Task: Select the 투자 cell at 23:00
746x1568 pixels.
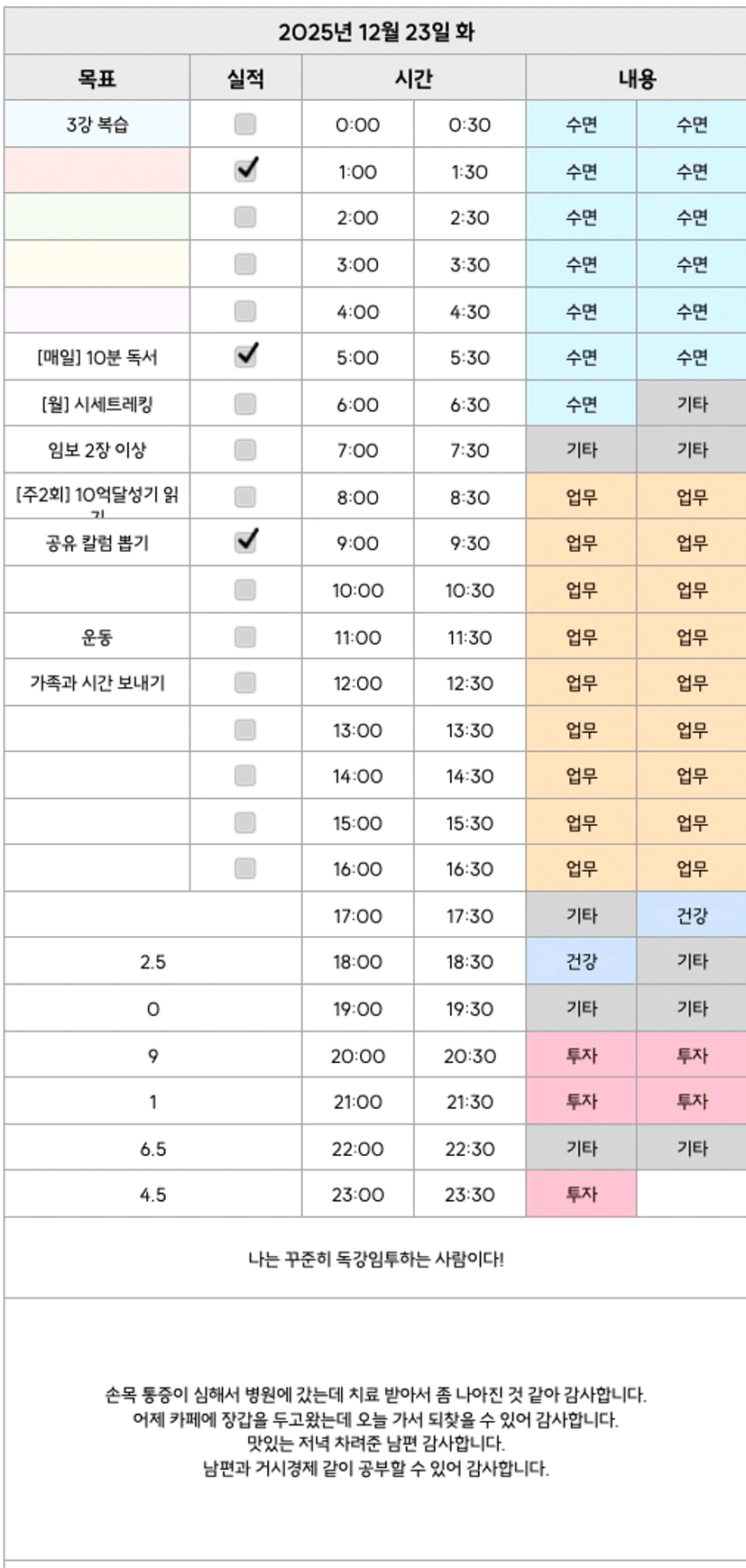Action: click(x=581, y=1195)
